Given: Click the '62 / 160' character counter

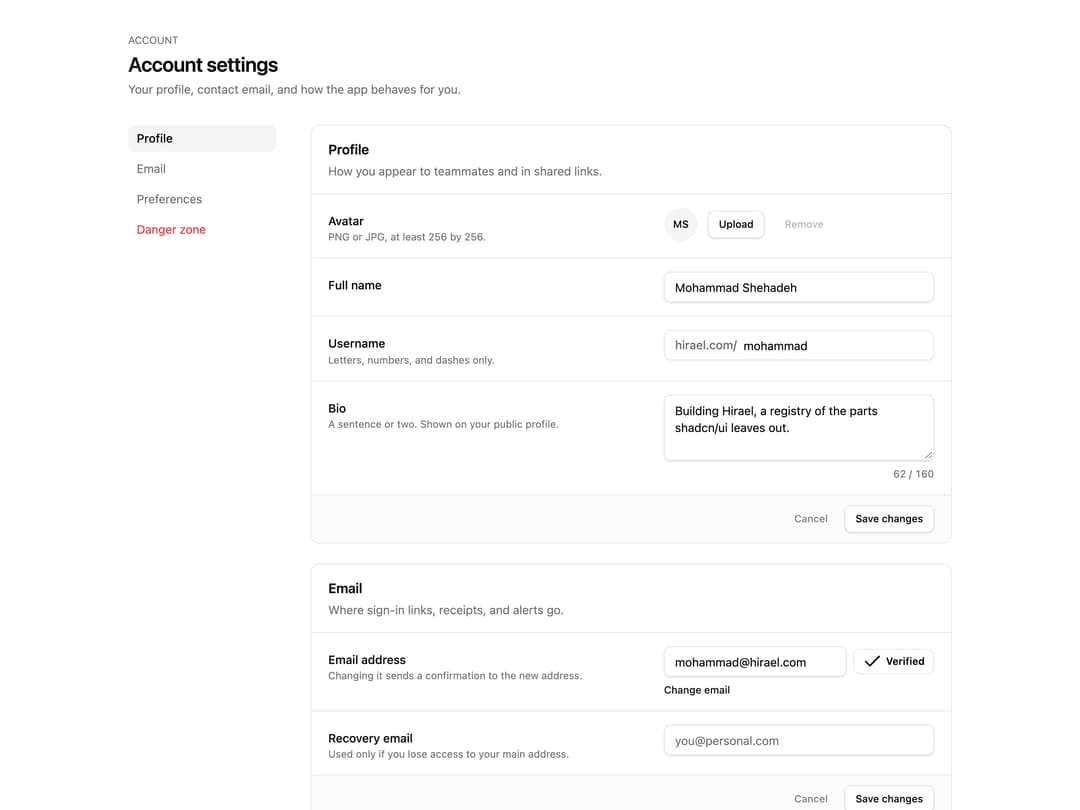Looking at the screenshot, I should (x=913, y=474).
